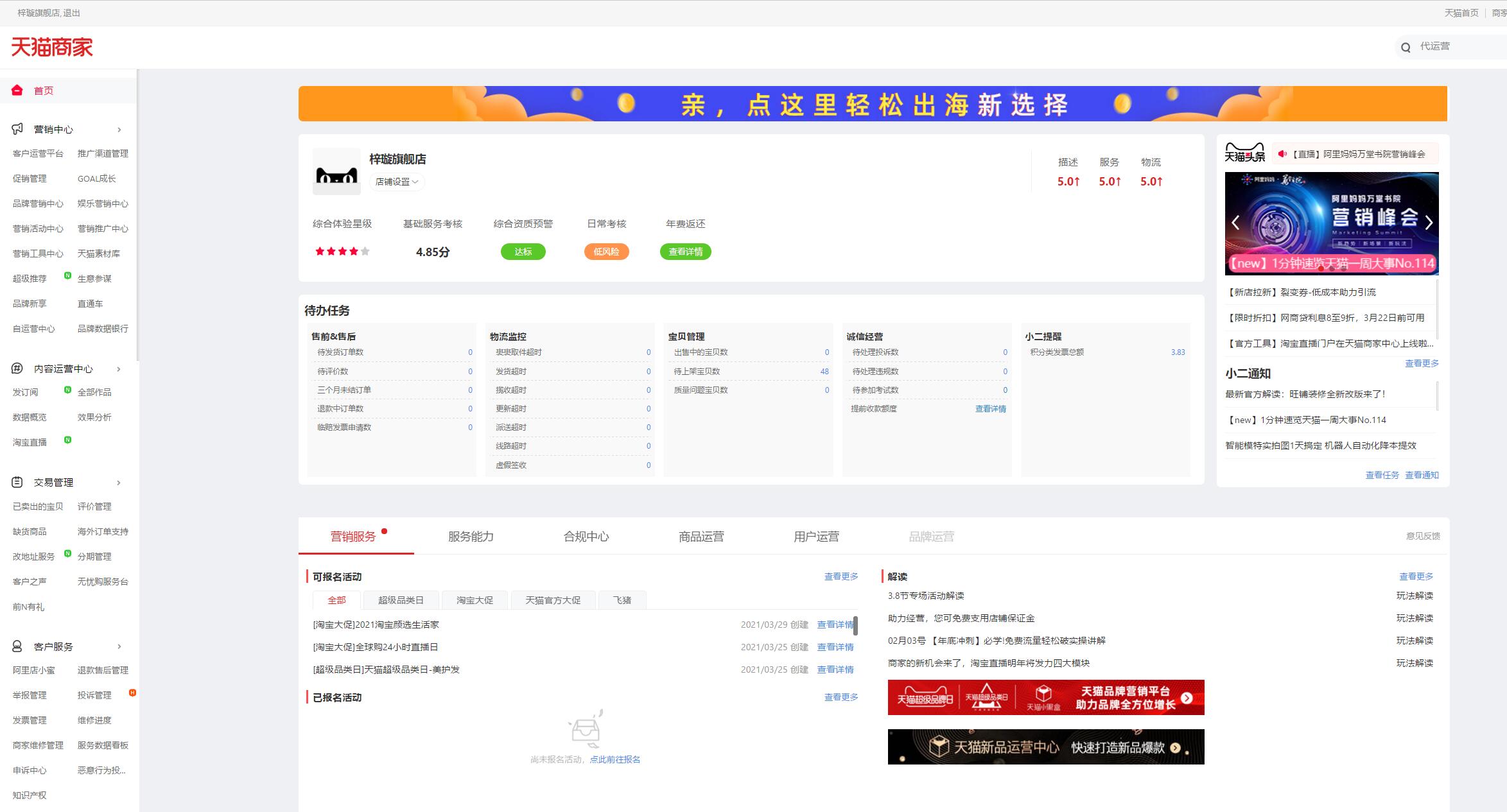Go to previous slide in 营销峰会 carousel
The height and width of the screenshot is (812, 1507).
pyautogui.click(x=1235, y=223)
